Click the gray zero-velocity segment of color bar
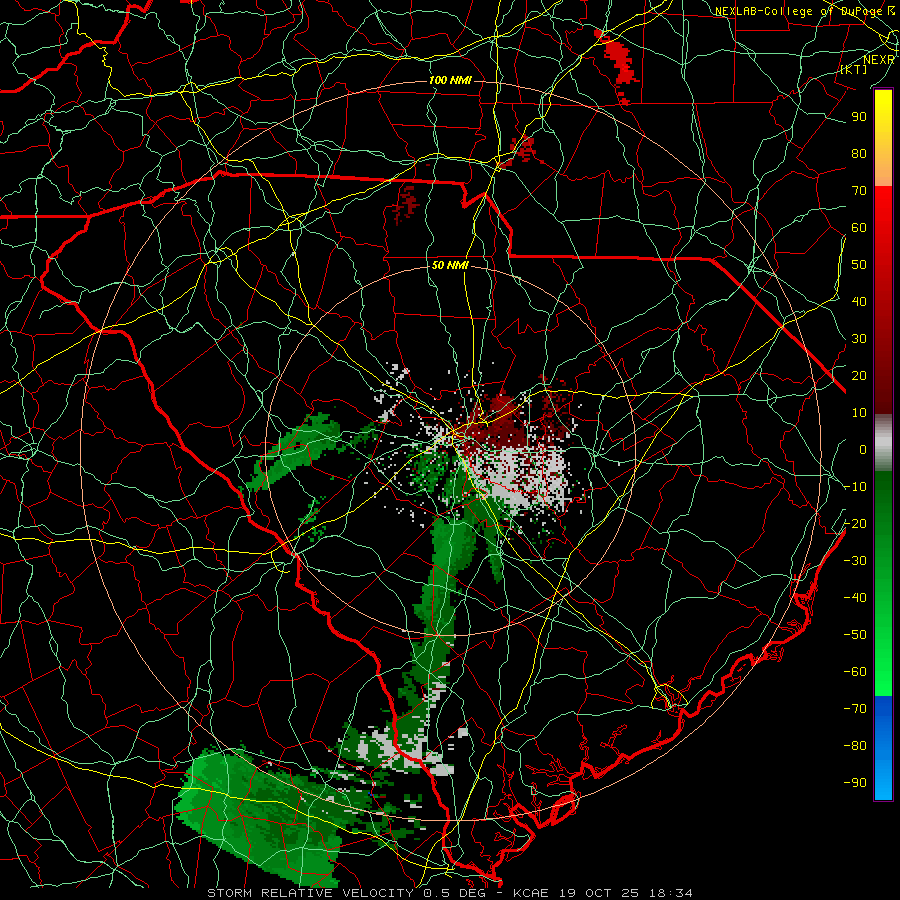 click(883, 443)
